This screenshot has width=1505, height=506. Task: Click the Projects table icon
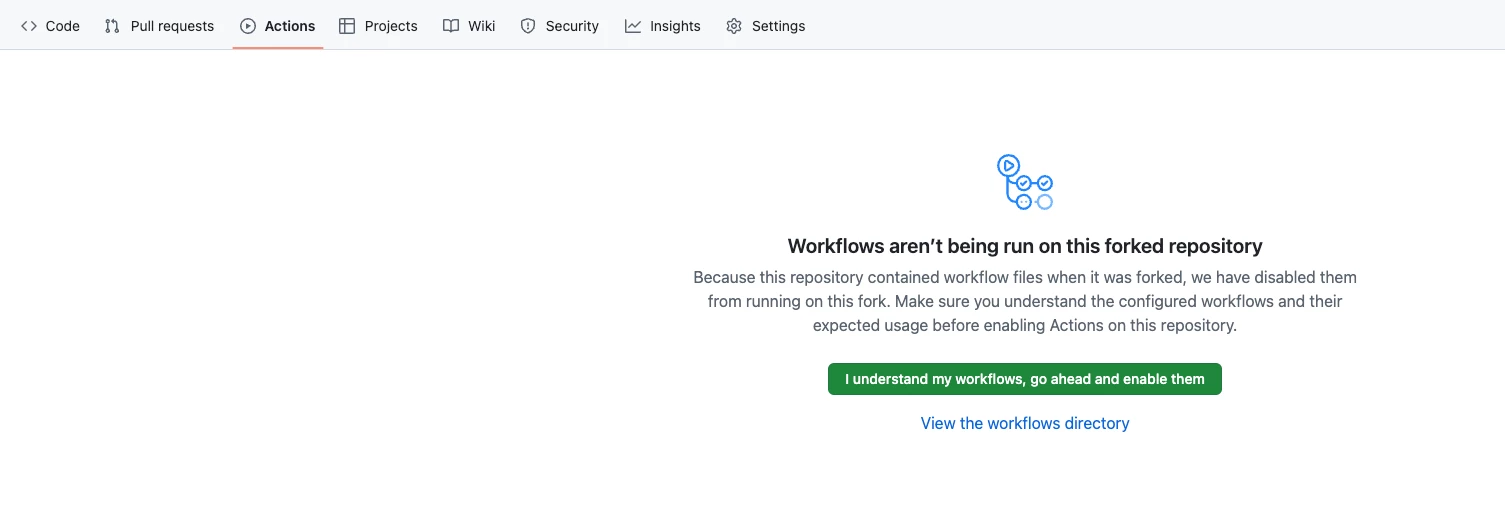coord(347,26)
